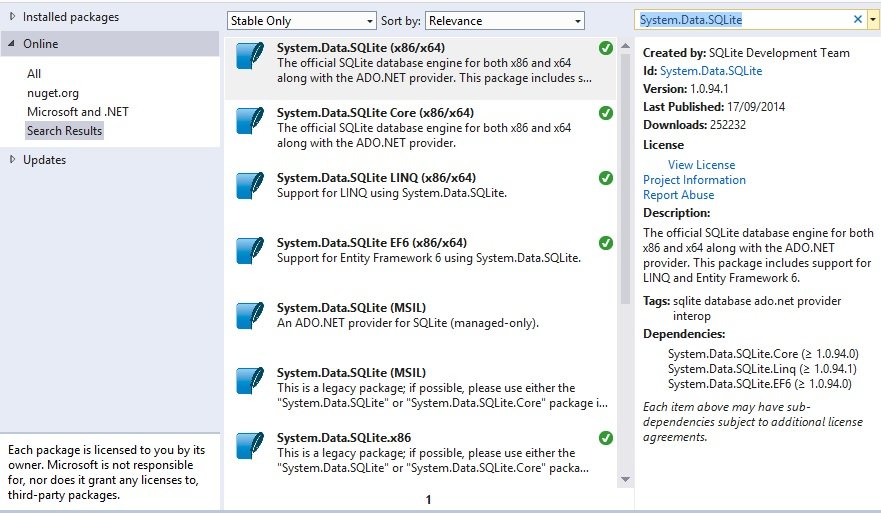Click installed checkmark on SQLite EF6 package
The width and height of the screenshot is (881, 513).
coord(606,243)
